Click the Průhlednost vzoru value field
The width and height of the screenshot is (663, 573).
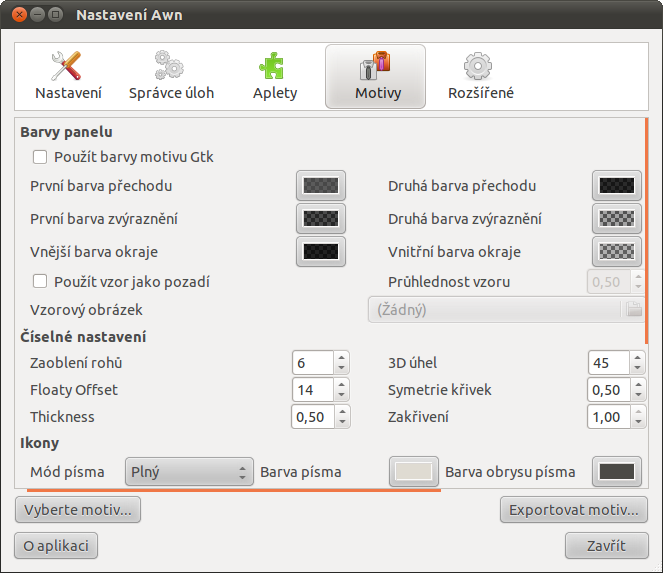click(609, 282)
